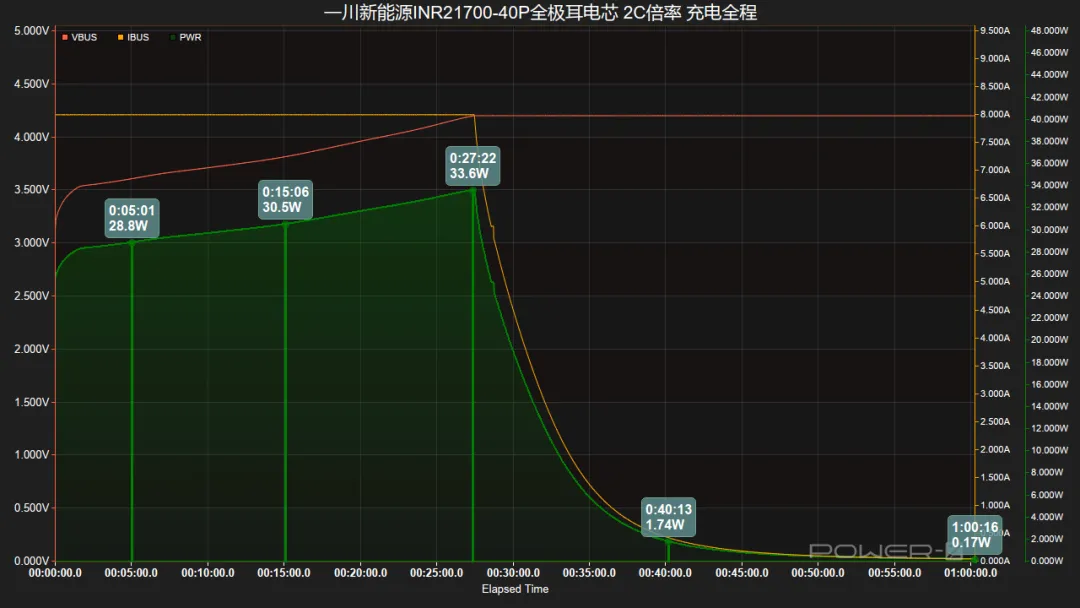
Task: Click the 0:40:13 1.74W marker label
Action: [x=668, y=517]
